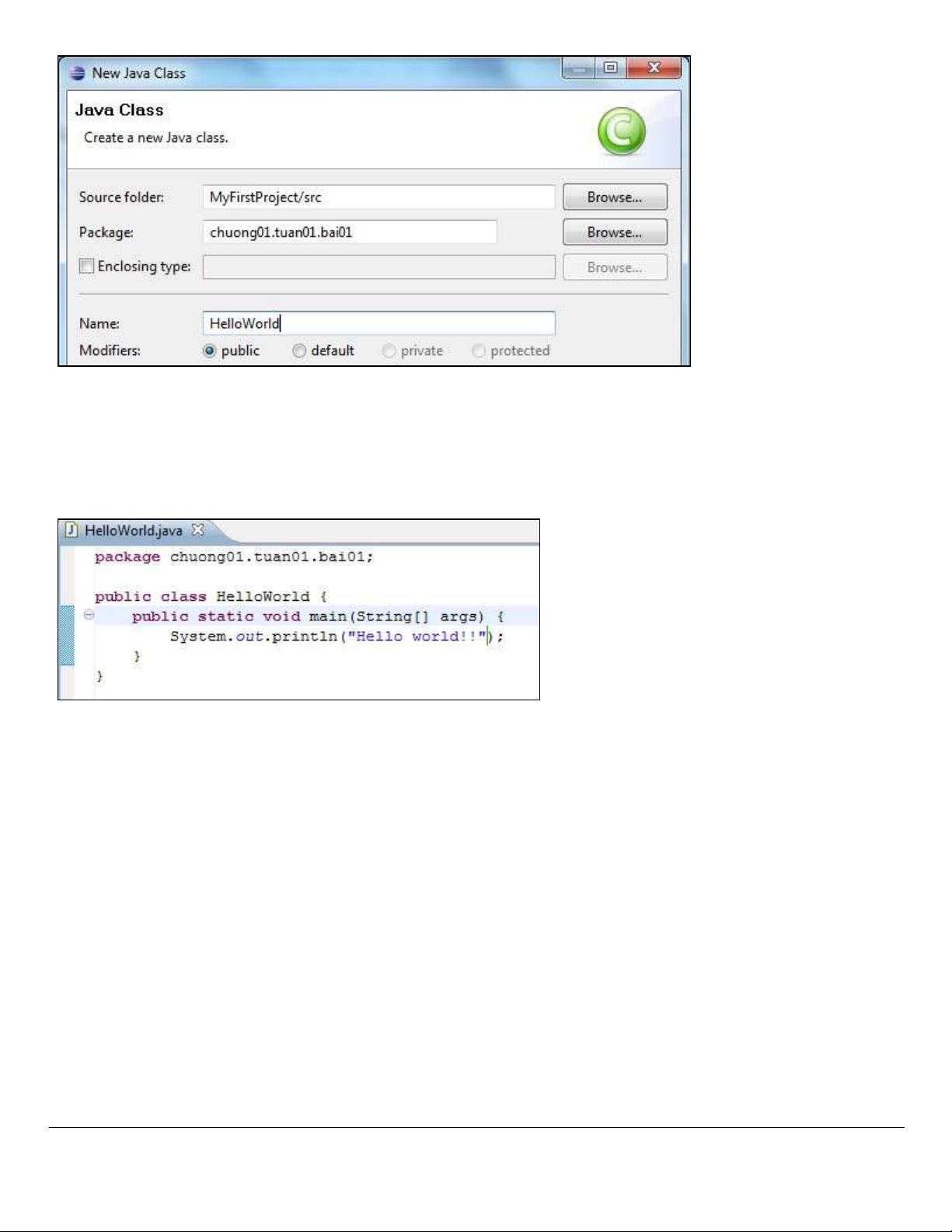Screen dimensions: 952x1232
Task: Click the green Java class C icon
Action: click(x=621, y=131)
